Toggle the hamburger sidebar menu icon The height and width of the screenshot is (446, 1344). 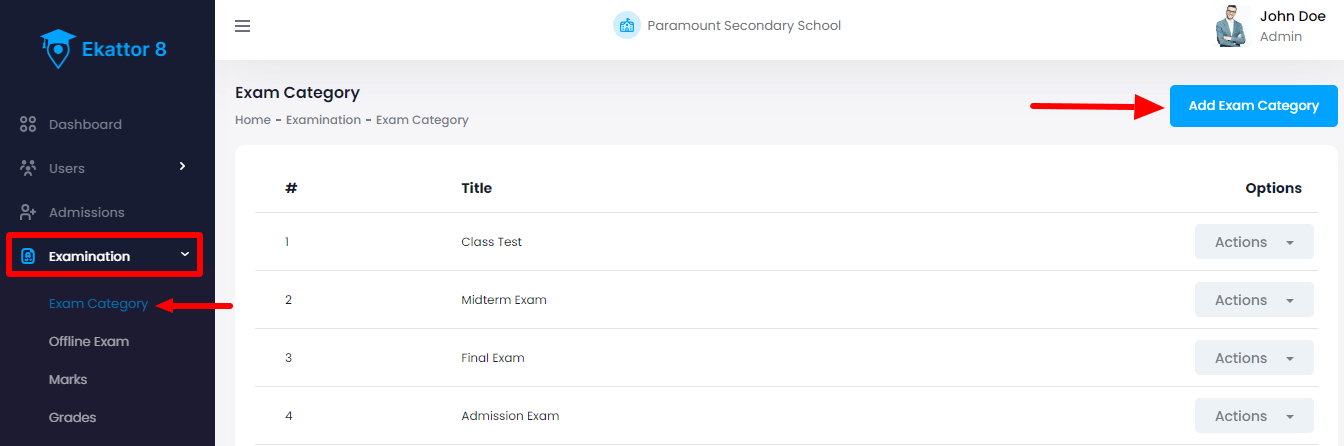click(242, 26)
